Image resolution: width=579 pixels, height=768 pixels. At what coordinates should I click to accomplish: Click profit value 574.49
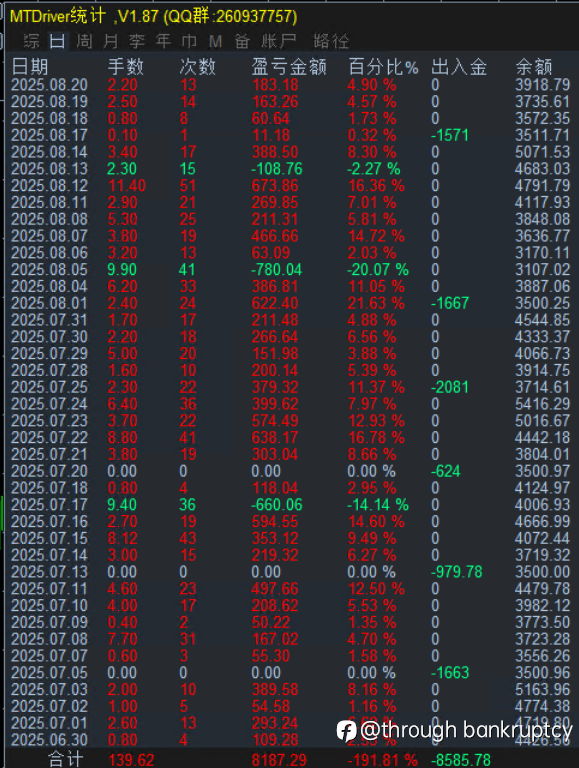[x=275, y=421]
